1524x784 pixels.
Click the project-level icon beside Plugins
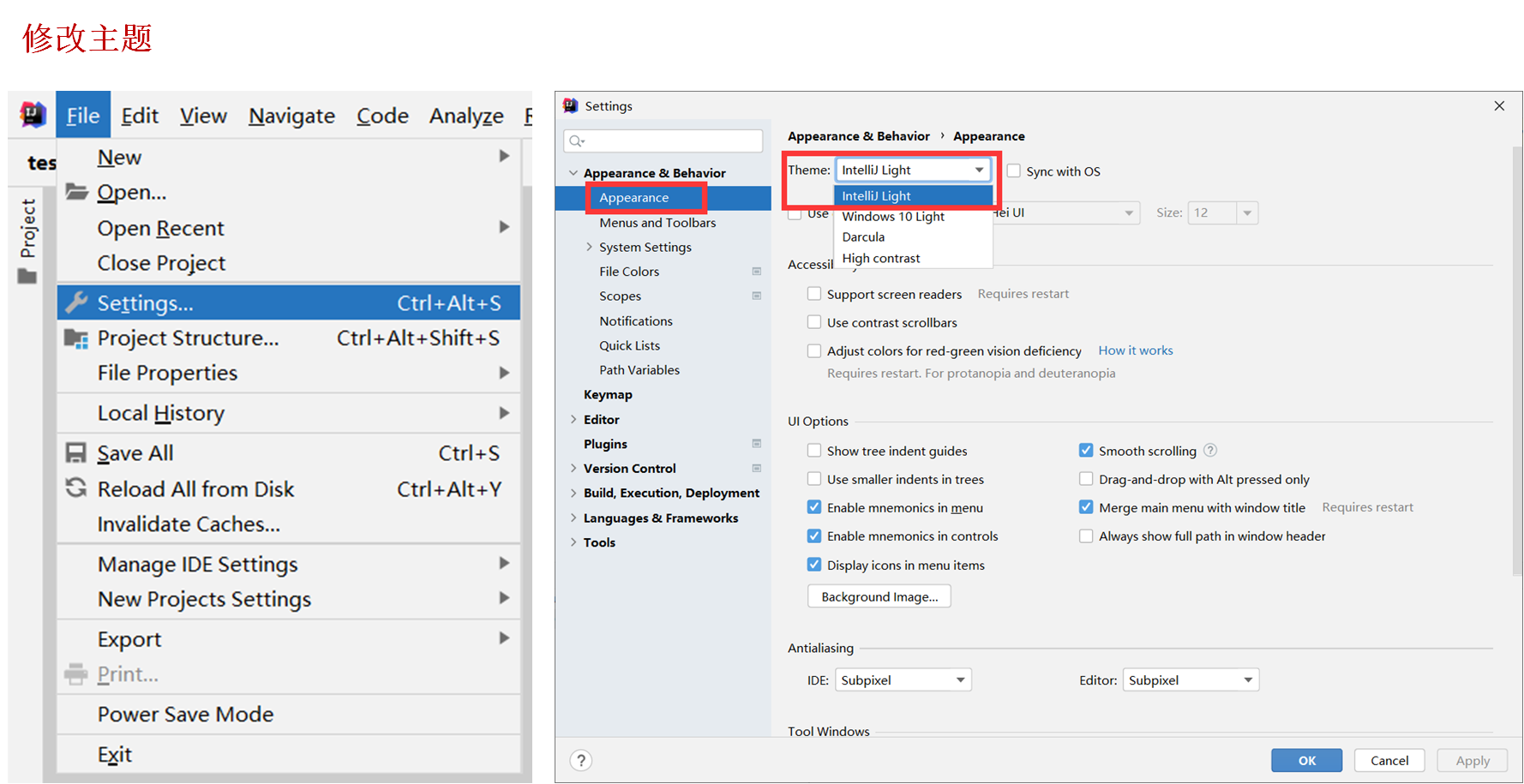point(757,444)
